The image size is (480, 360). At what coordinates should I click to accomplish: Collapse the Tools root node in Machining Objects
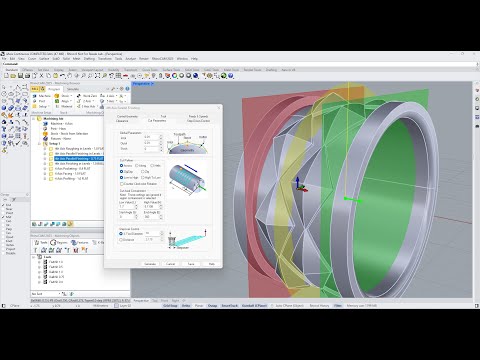(x=33, y=257)
